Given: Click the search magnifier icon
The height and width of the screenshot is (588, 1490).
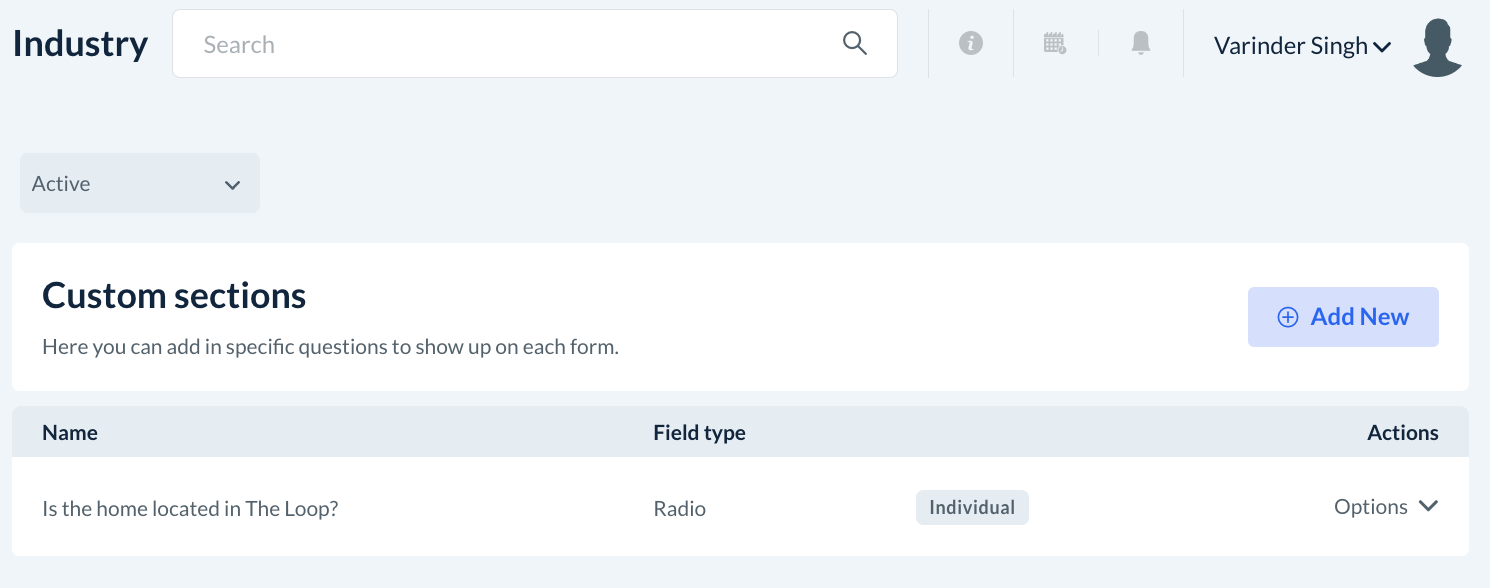Looking at the screenshot, I should [x=854, y=43].
